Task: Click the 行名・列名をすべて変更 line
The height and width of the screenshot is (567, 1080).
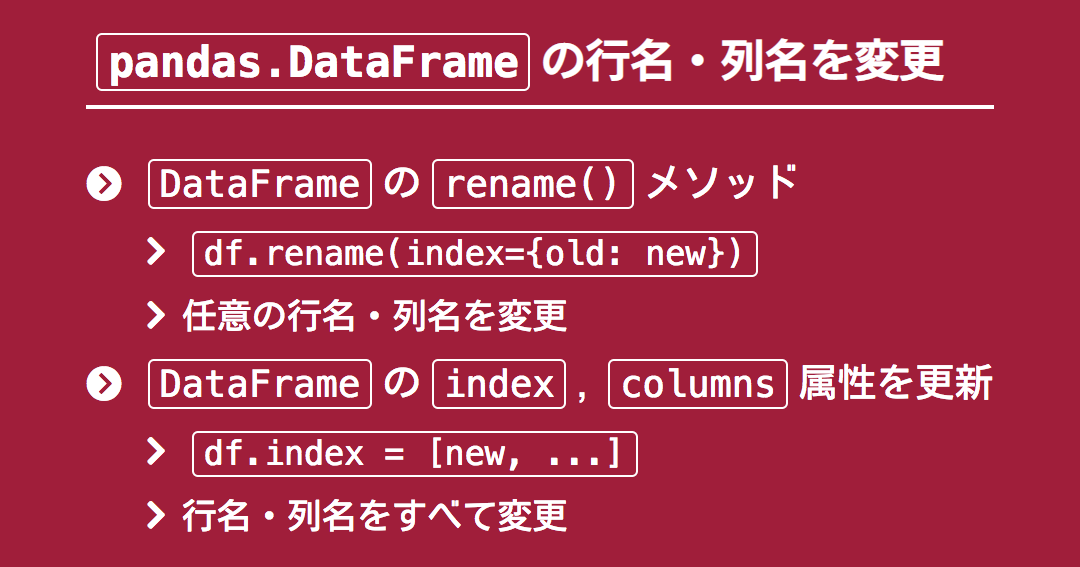Action: click(375, 516)
